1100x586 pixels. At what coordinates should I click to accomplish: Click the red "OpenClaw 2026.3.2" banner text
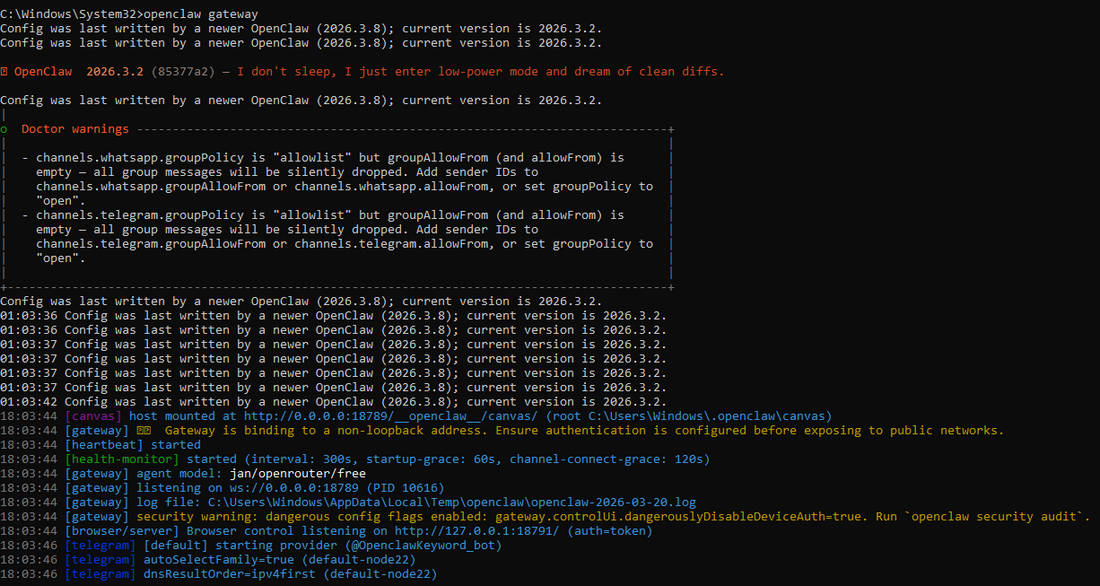(79, 72)
